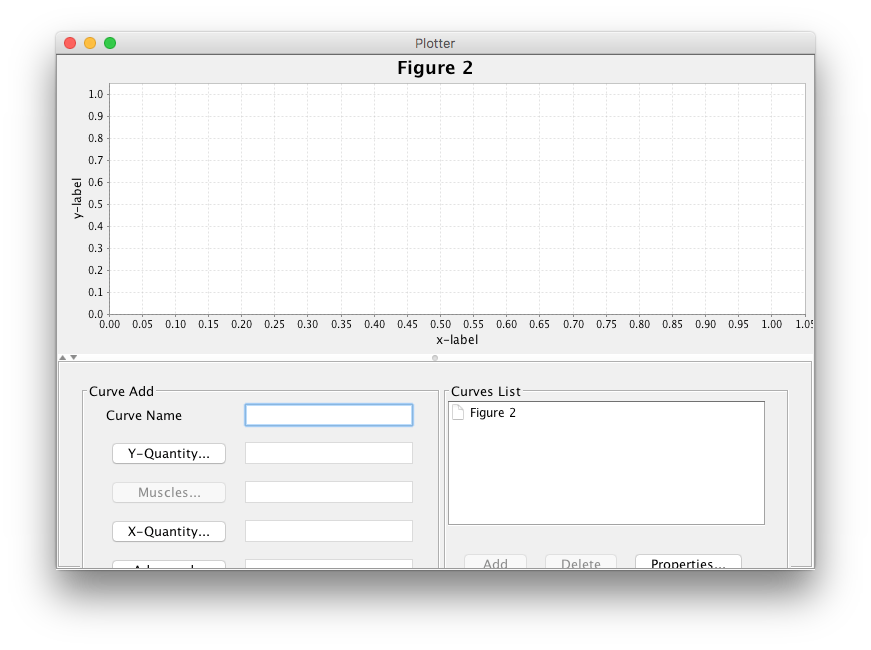Click the x-label axis label
Screen dimensions: 871x650
(x=457, y=338)
